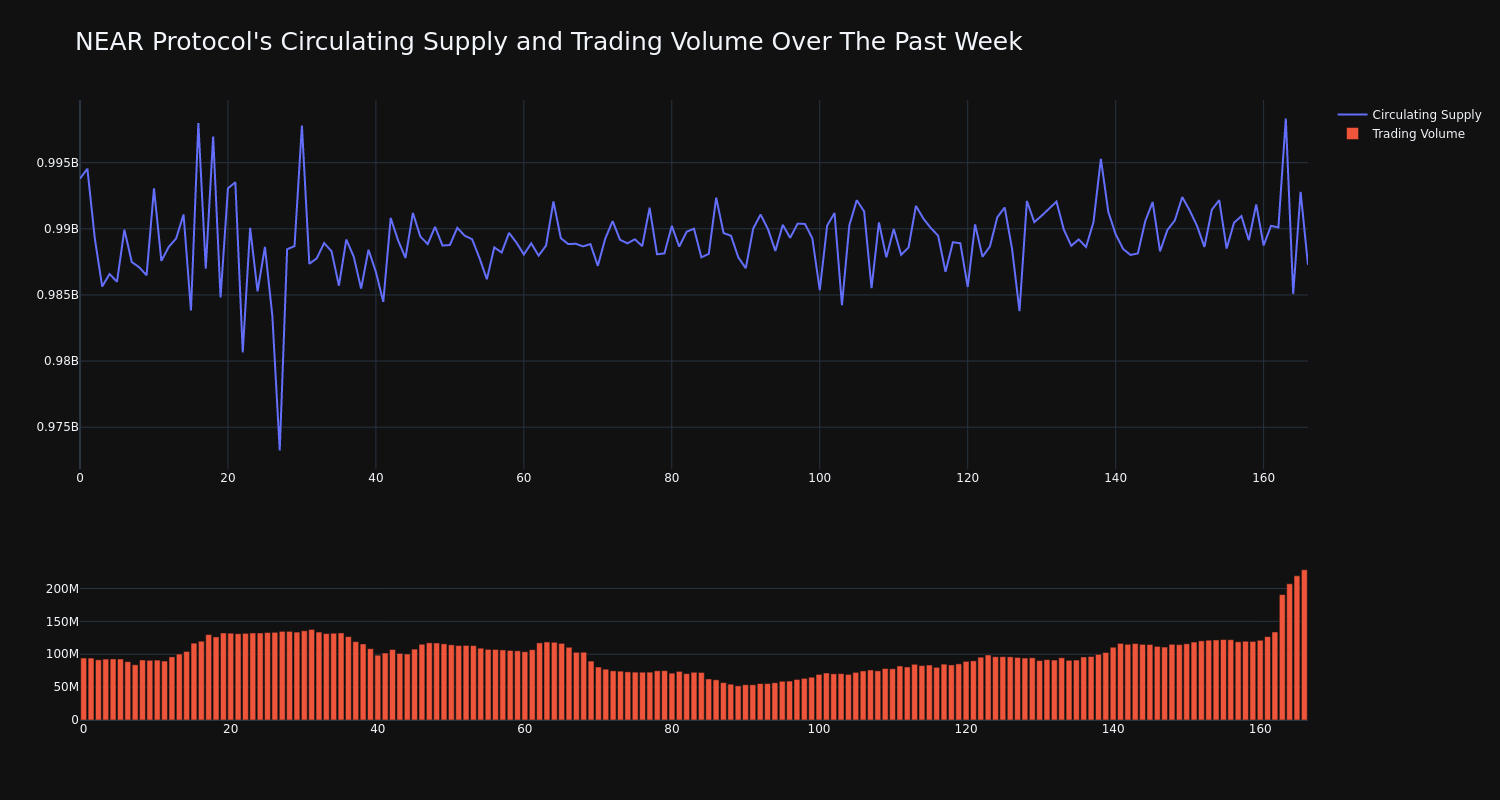The image size is (1500, 800).
Task: Select the chart title text
Action: tap(548, 42)
